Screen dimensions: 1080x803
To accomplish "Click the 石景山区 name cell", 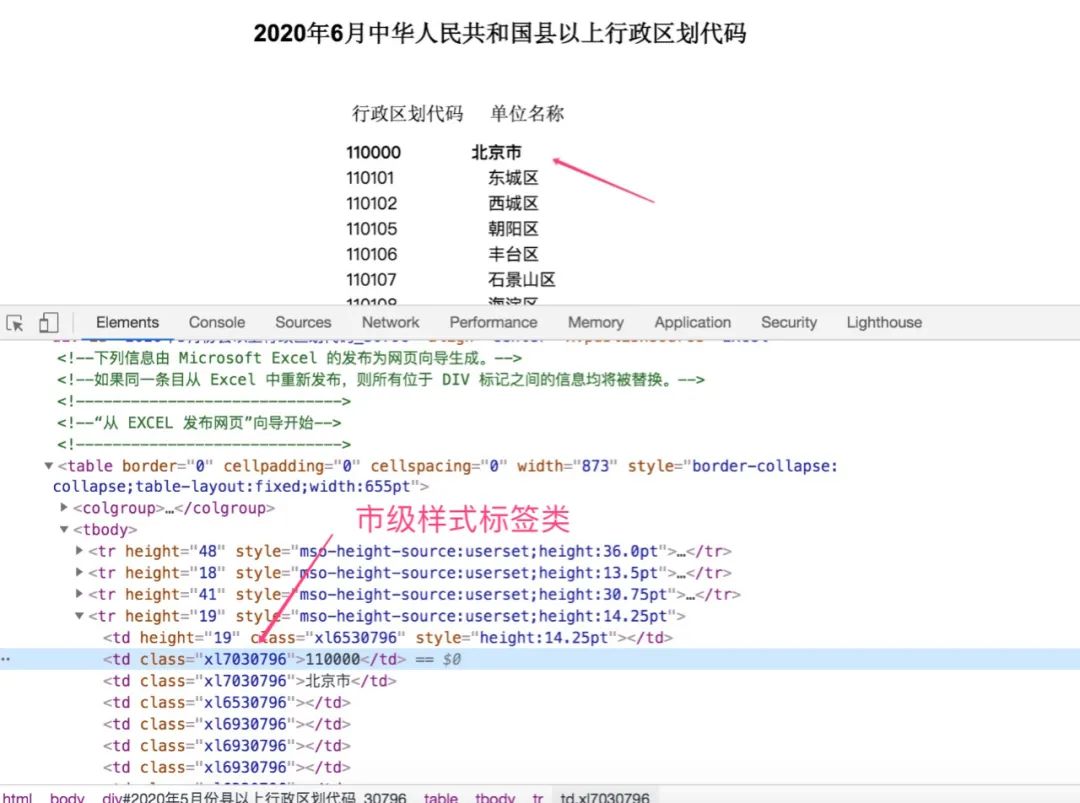I will [x=521, y=280].
